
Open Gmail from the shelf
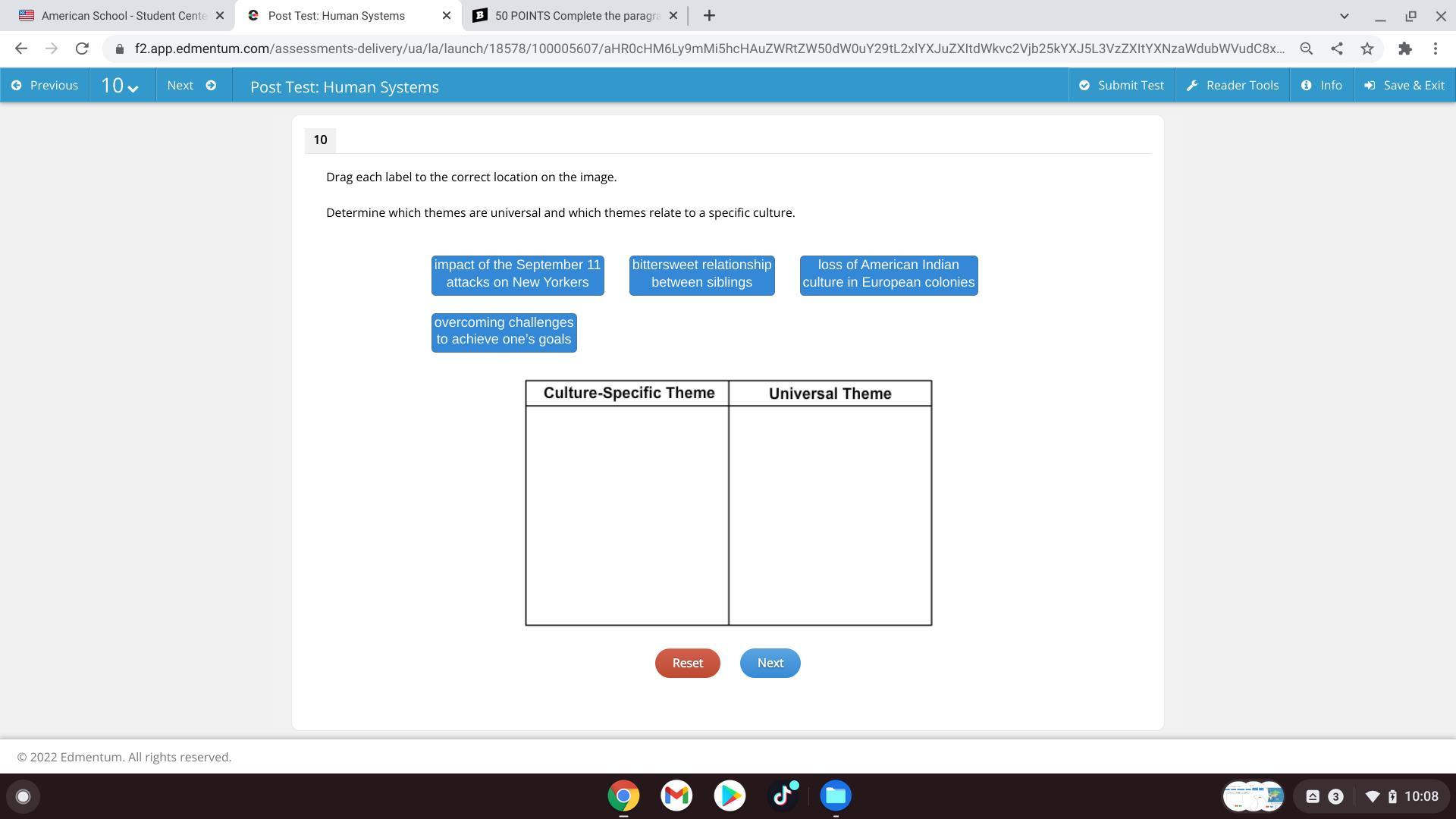point(676,795)
